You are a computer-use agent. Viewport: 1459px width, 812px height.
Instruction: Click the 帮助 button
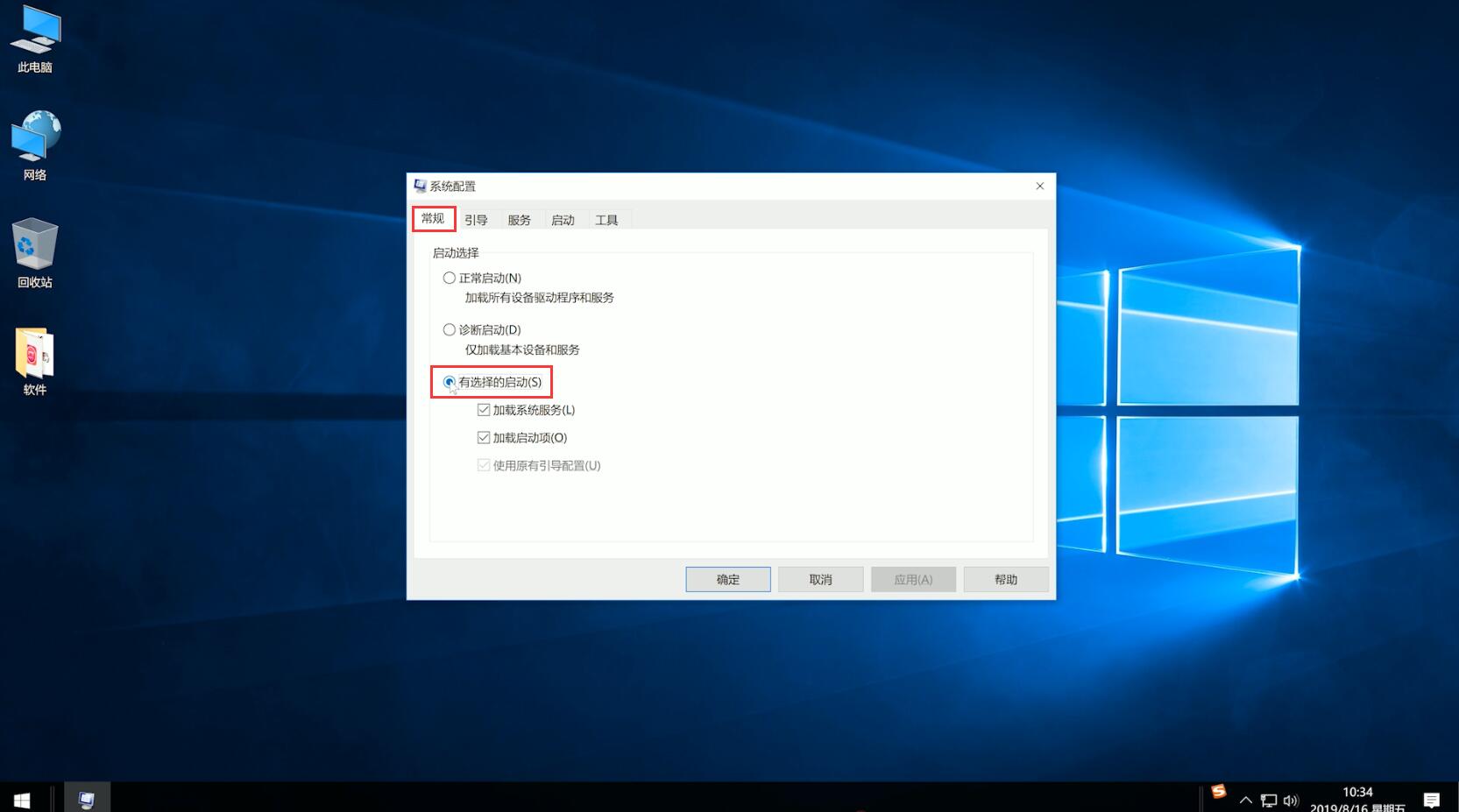(1006, 579)
